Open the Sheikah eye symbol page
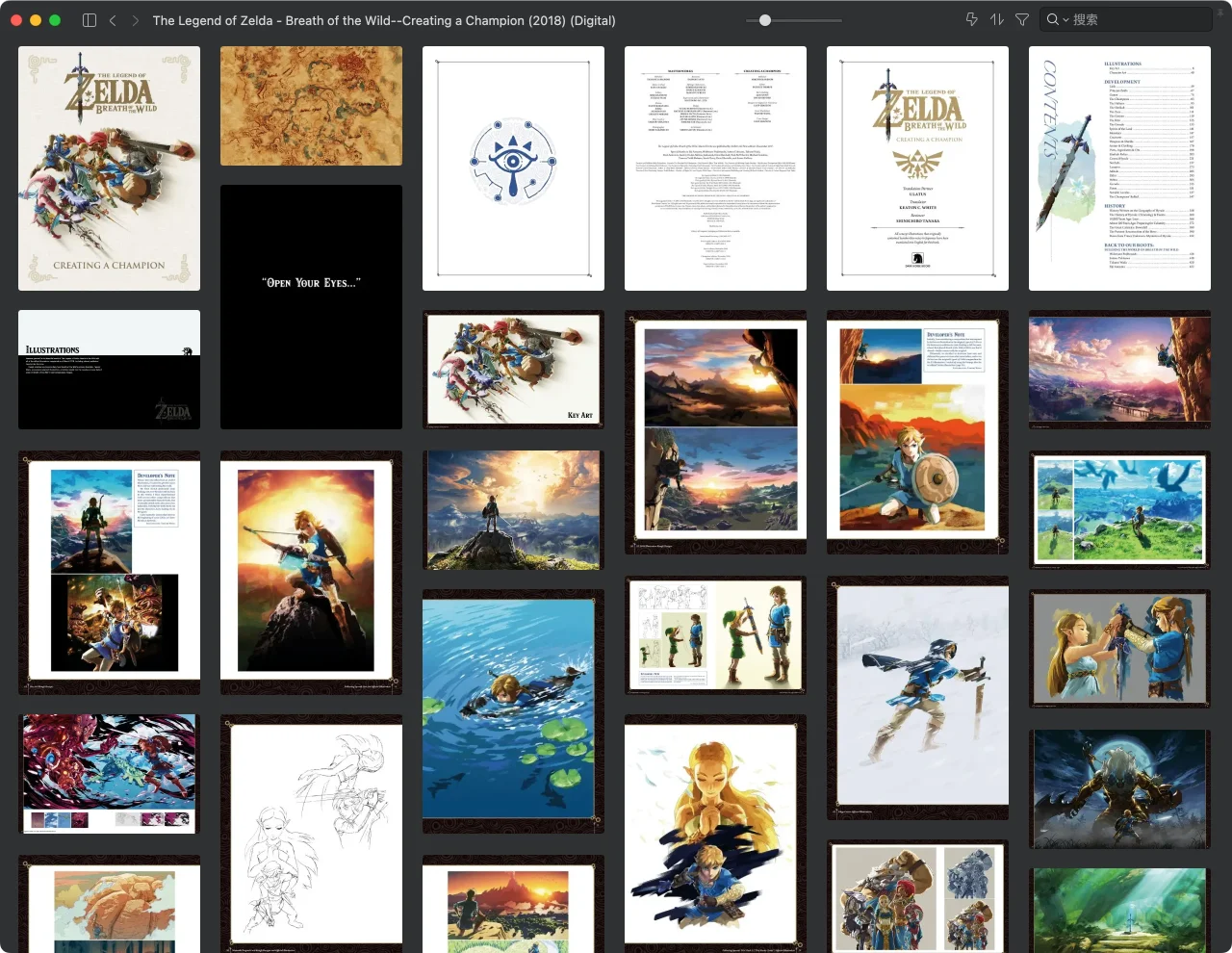Screen dimensions: 1232x953 pos(514,168)
